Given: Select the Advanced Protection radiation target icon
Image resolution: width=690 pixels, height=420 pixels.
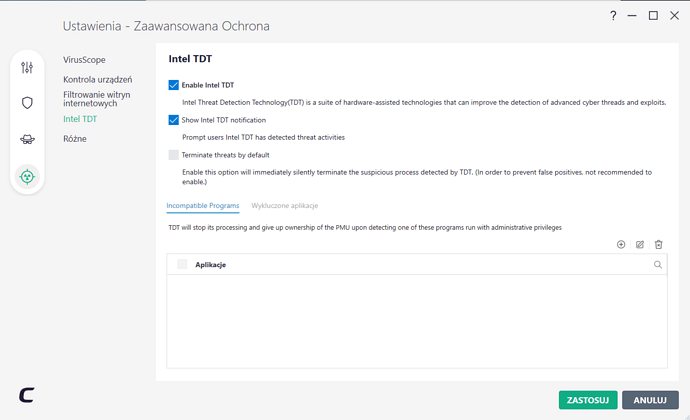Looking at the screenshot, I should 27,177.
